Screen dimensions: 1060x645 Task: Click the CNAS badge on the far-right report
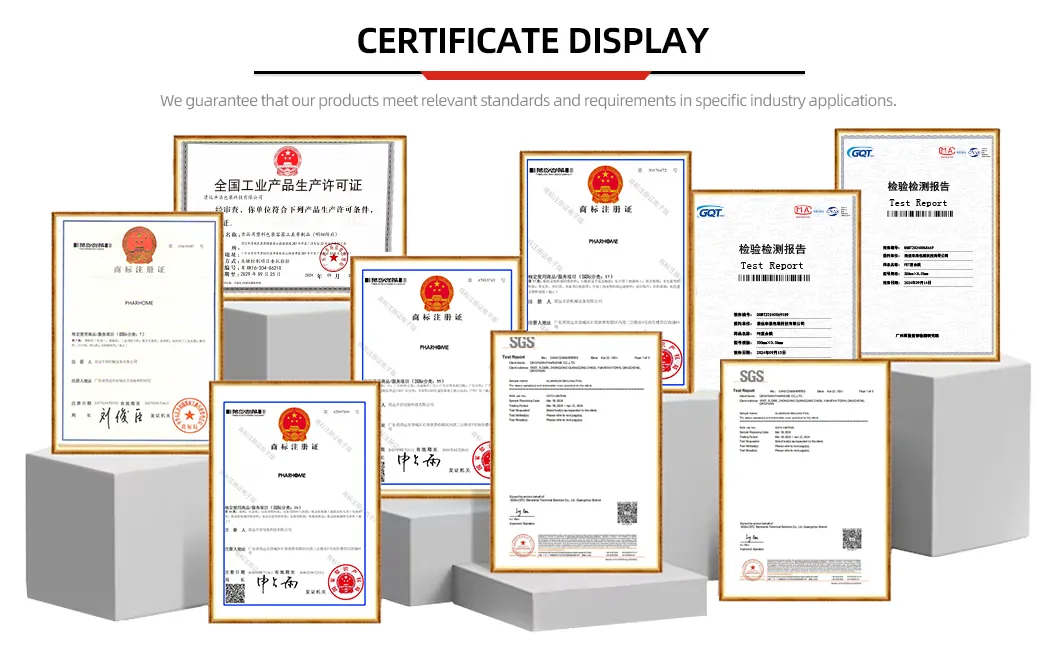tap(973, 151)
